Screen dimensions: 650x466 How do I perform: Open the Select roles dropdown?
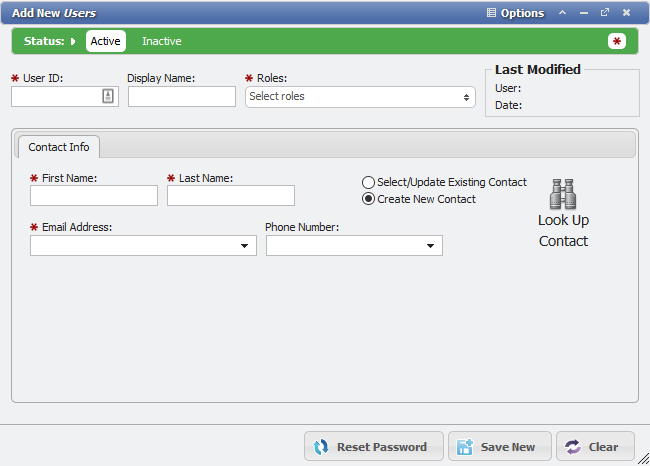360,97
